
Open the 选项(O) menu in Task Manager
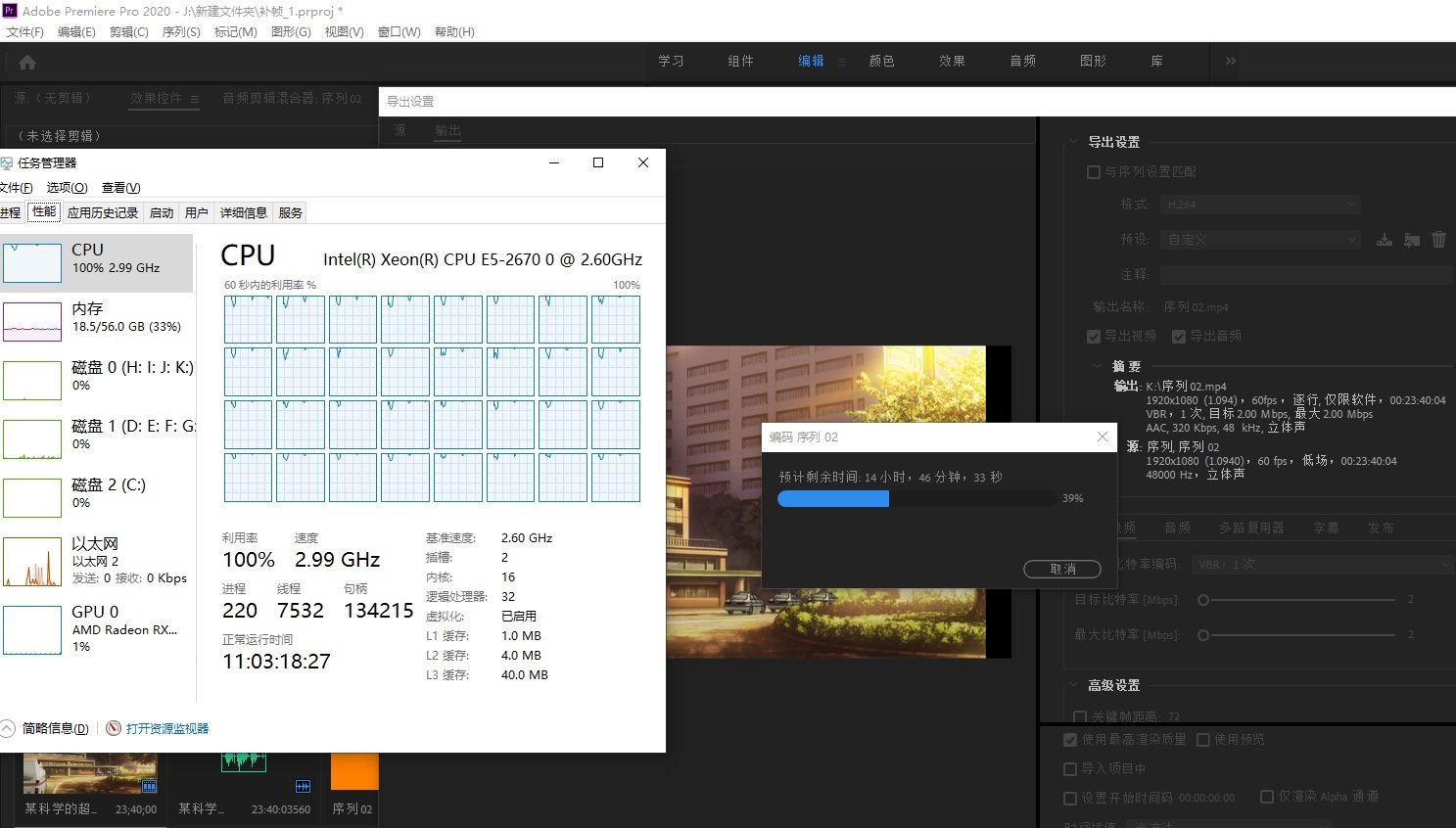click(68, 188)
